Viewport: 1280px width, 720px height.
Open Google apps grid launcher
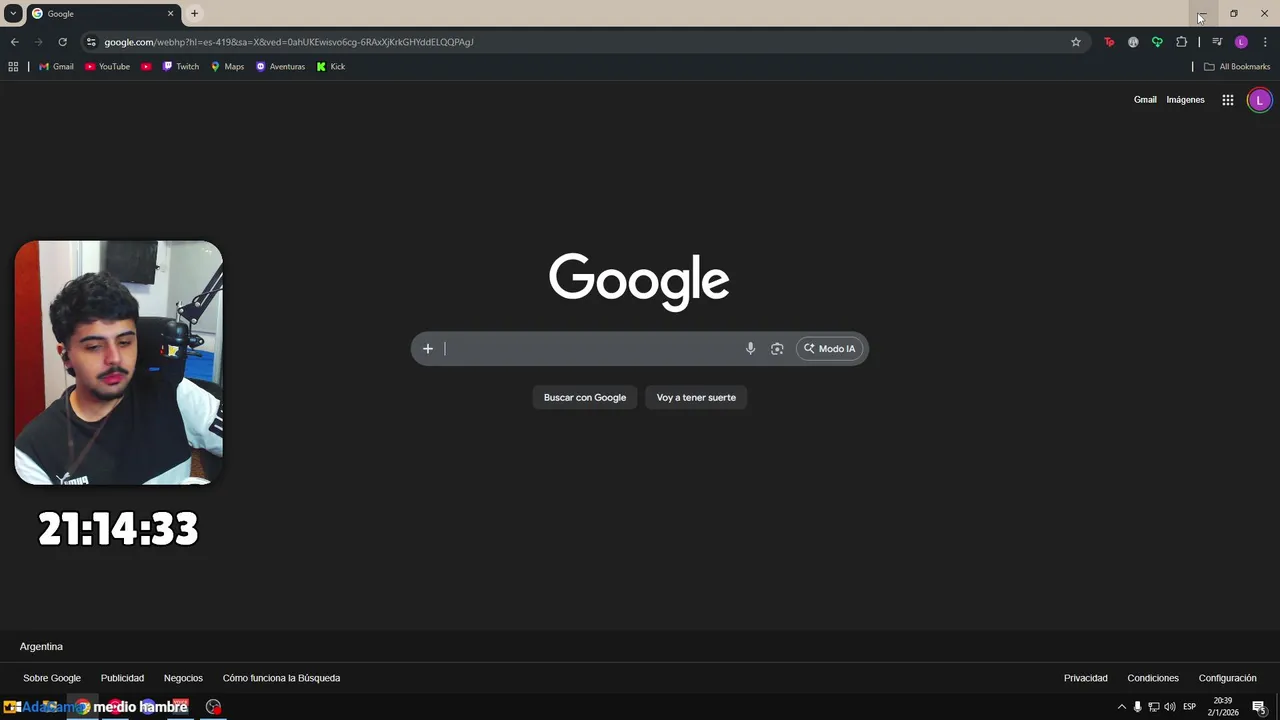pyautogui.click(x=1228, y=100)
